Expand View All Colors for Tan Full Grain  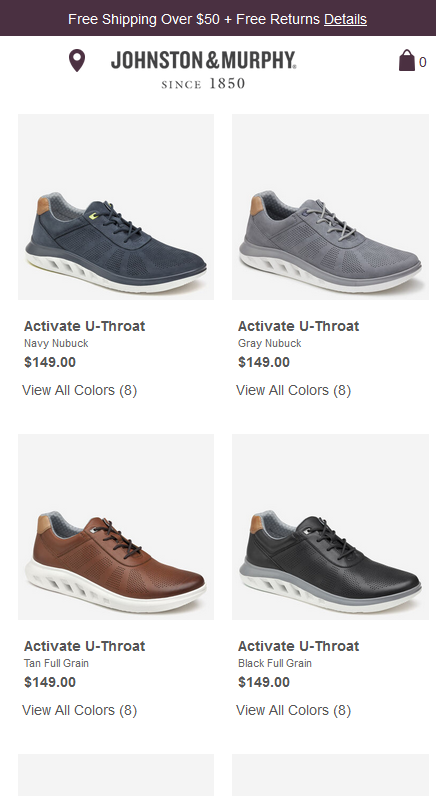[80, 710]
